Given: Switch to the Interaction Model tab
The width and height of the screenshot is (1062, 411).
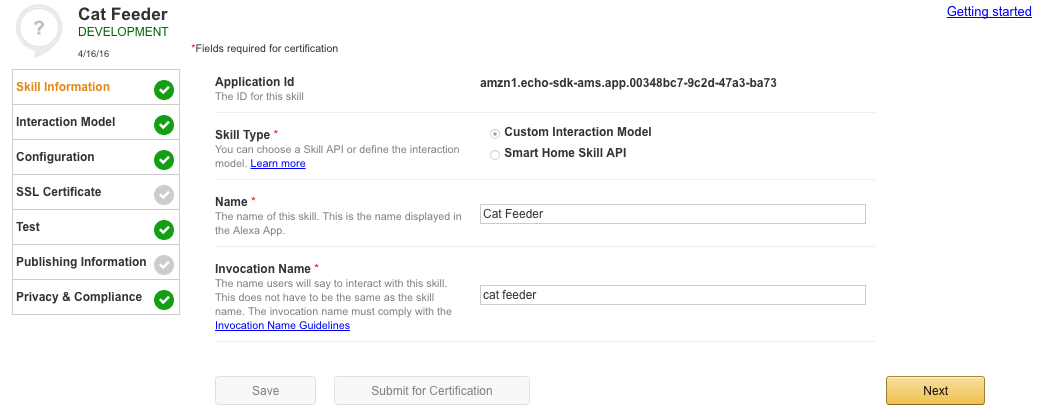Looking at the screenshot, I should (65, 122).
